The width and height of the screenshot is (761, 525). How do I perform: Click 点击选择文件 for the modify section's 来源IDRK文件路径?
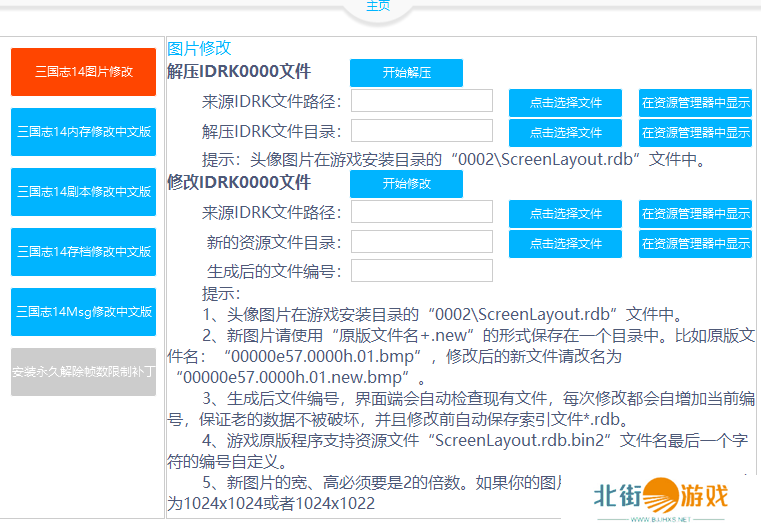(566, 214)
